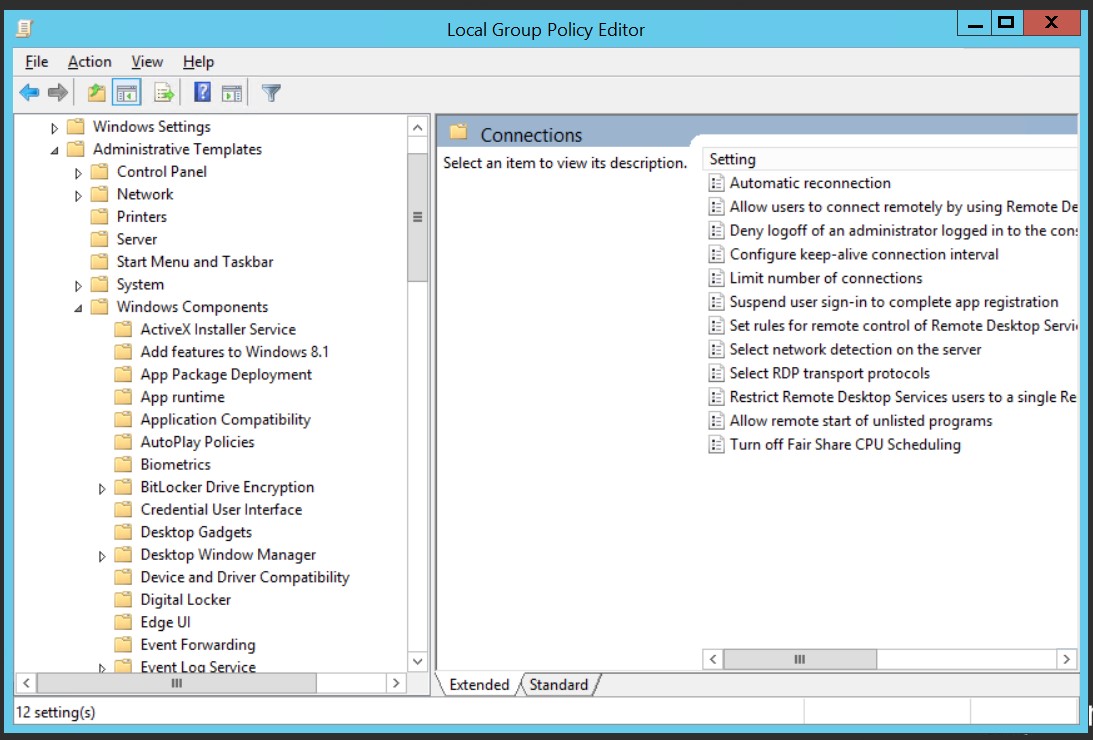Click the Back arrow toolbar icon
1093x740 pixels.
point(29,93)
